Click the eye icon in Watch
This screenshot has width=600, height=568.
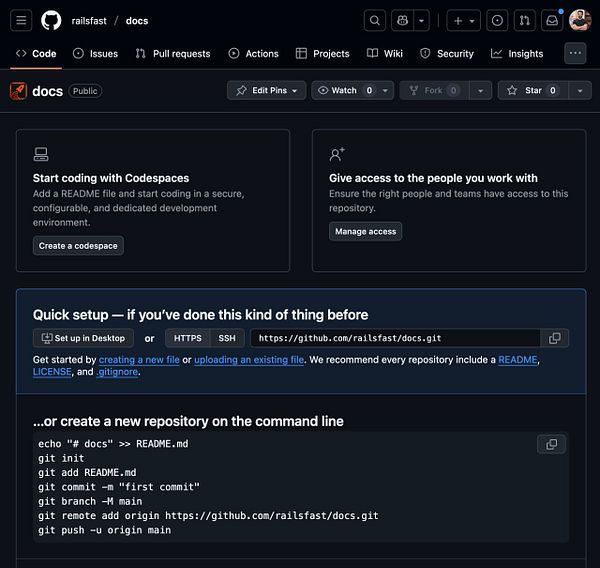click(323, 90)
